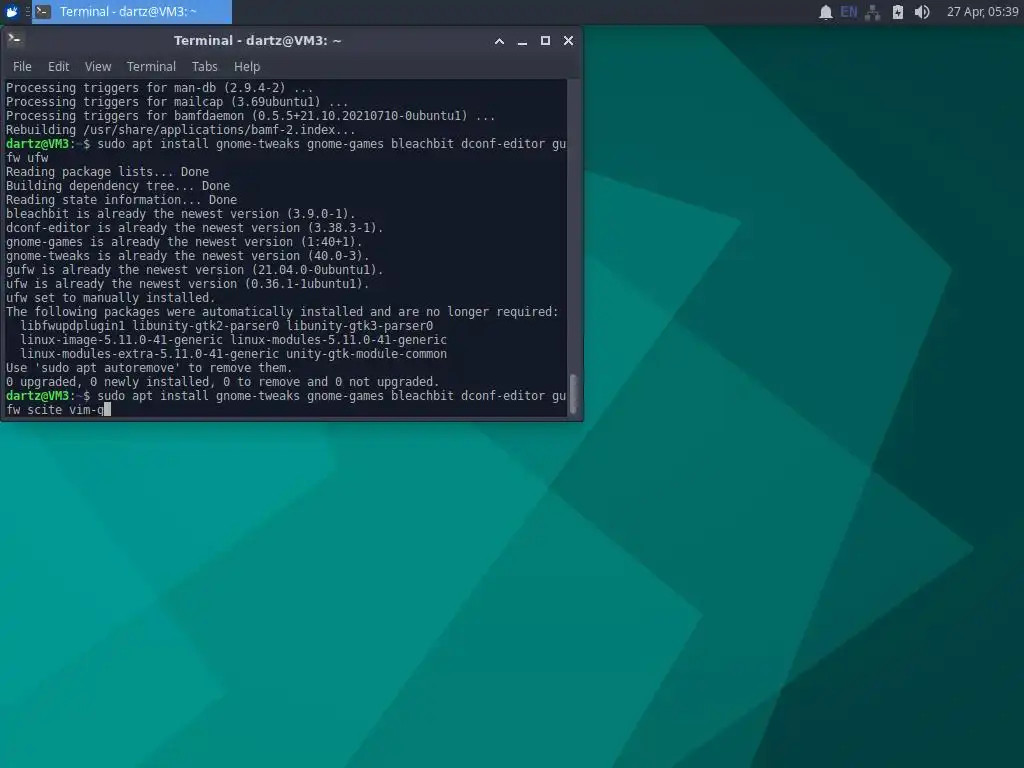
Task: Click 'bleachbit is already the newest version' line
Action: point(181,214)
